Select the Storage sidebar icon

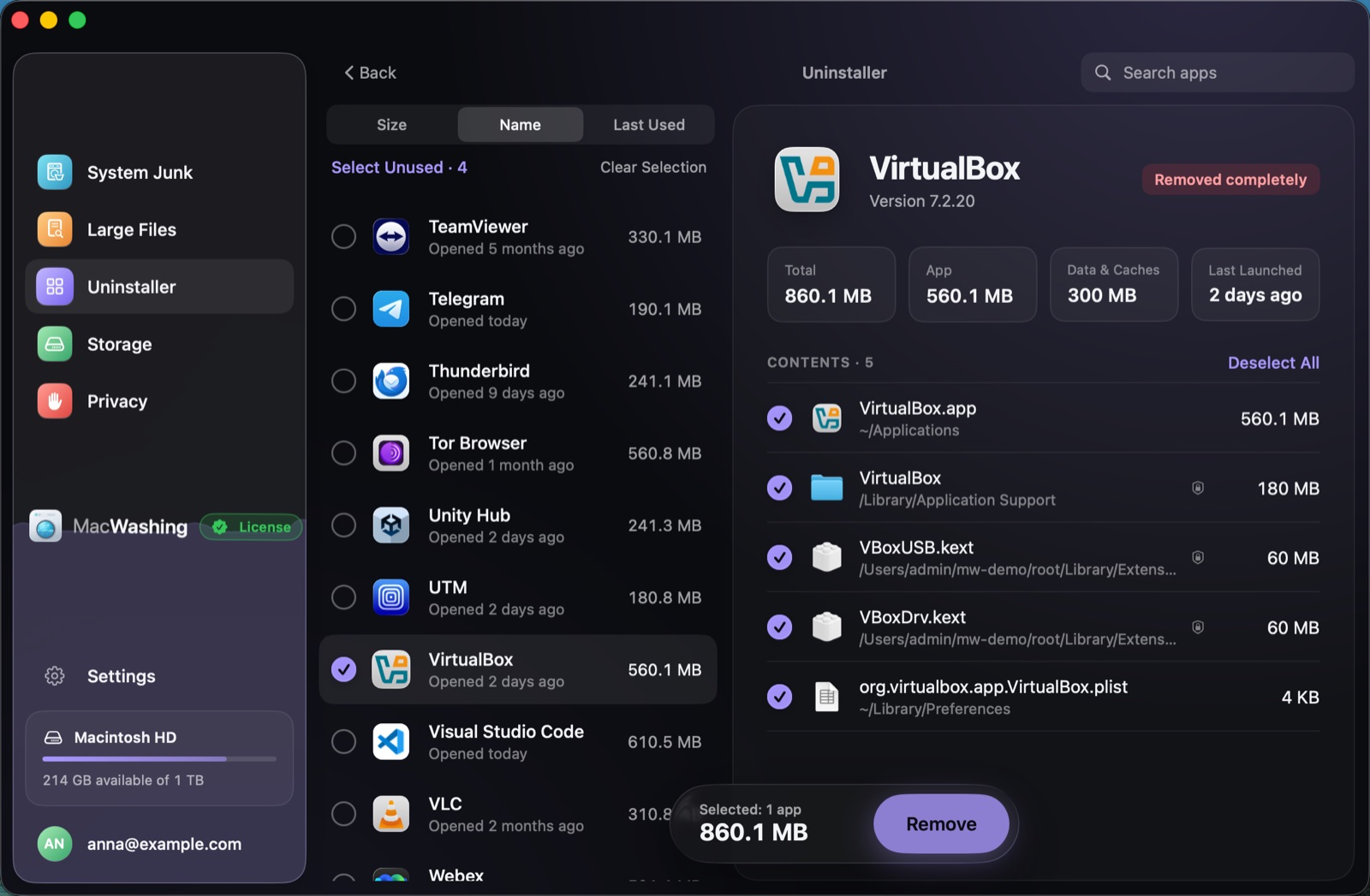pyautogui.click(x=55, y=344)
